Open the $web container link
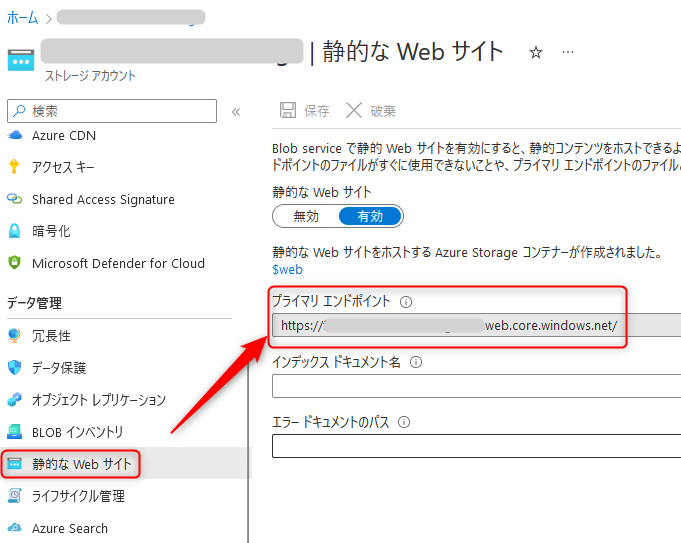681x543 pixels. (287, 269)
